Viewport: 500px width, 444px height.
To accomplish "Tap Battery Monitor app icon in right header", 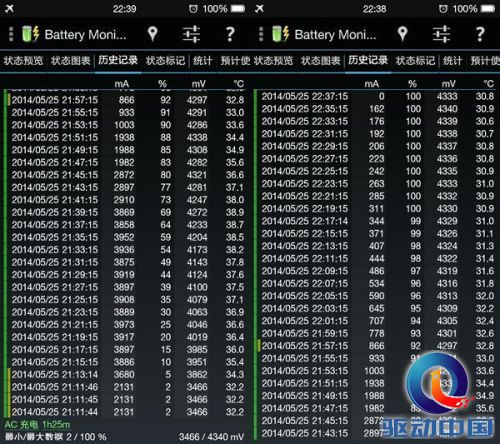I will coord(281,34).
